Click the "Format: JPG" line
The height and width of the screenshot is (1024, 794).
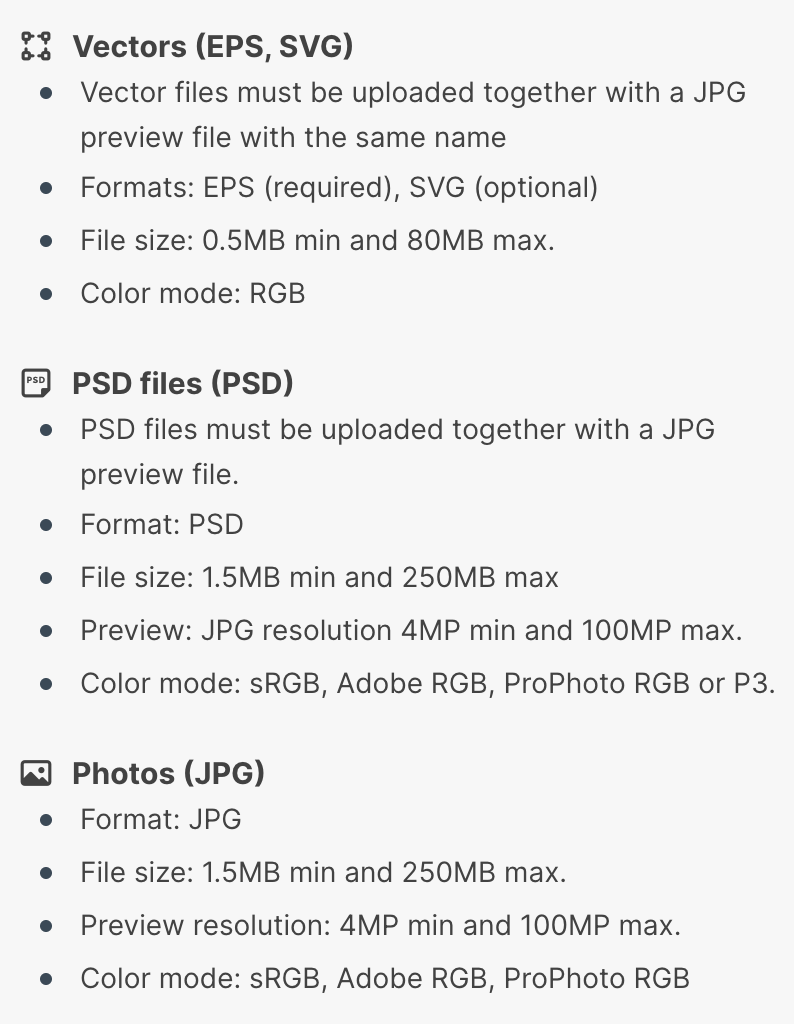coord(161,820)
